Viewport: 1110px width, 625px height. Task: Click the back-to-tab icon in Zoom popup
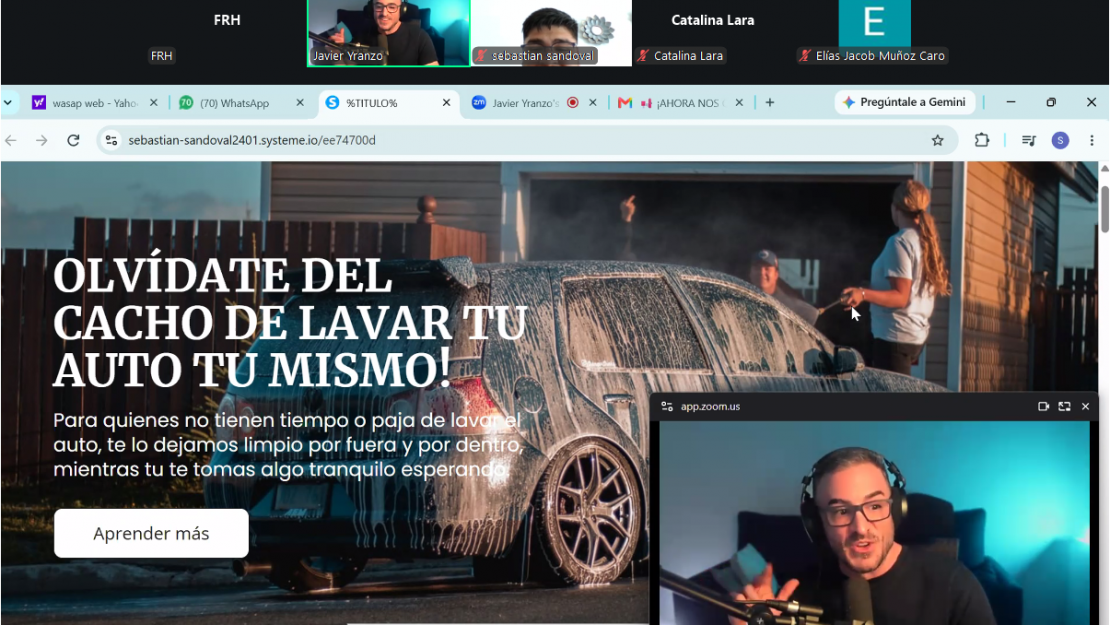(1043, 406)
